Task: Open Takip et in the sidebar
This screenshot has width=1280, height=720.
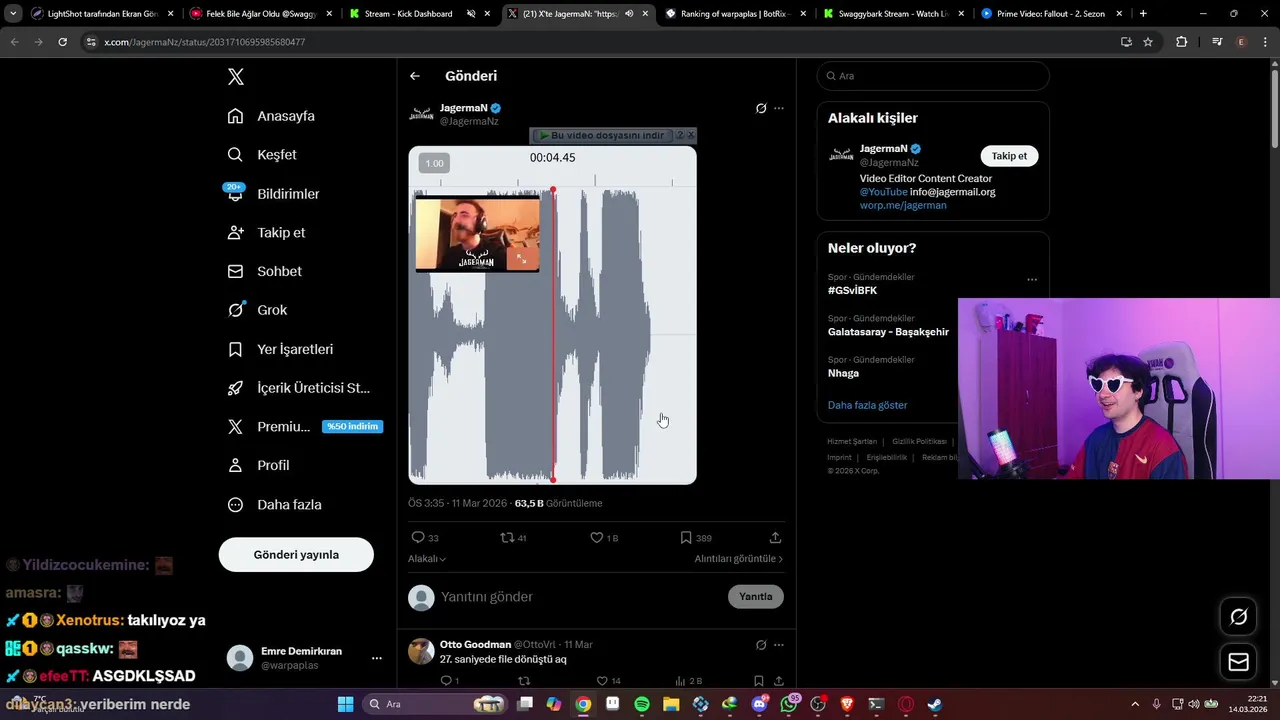Action: (x=267, y=232)
